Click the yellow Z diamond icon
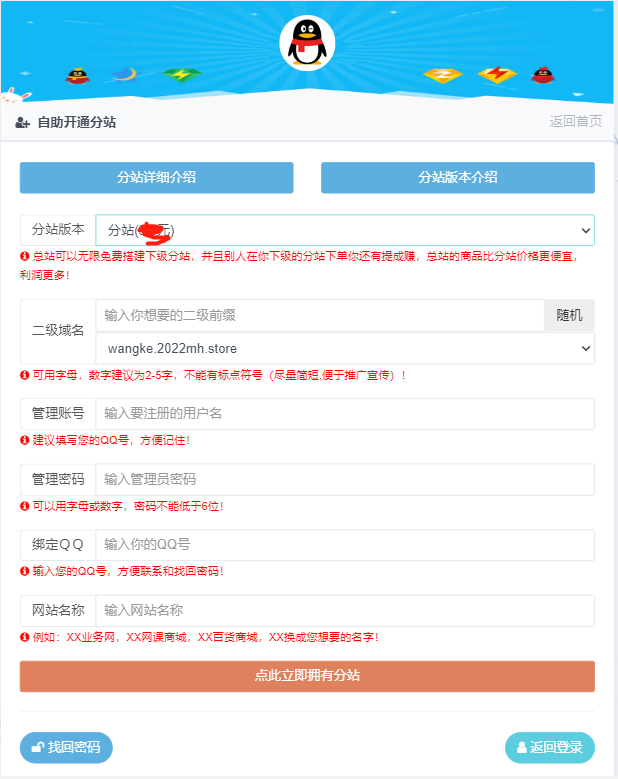 pyautogui.click(x=443, y=75)
